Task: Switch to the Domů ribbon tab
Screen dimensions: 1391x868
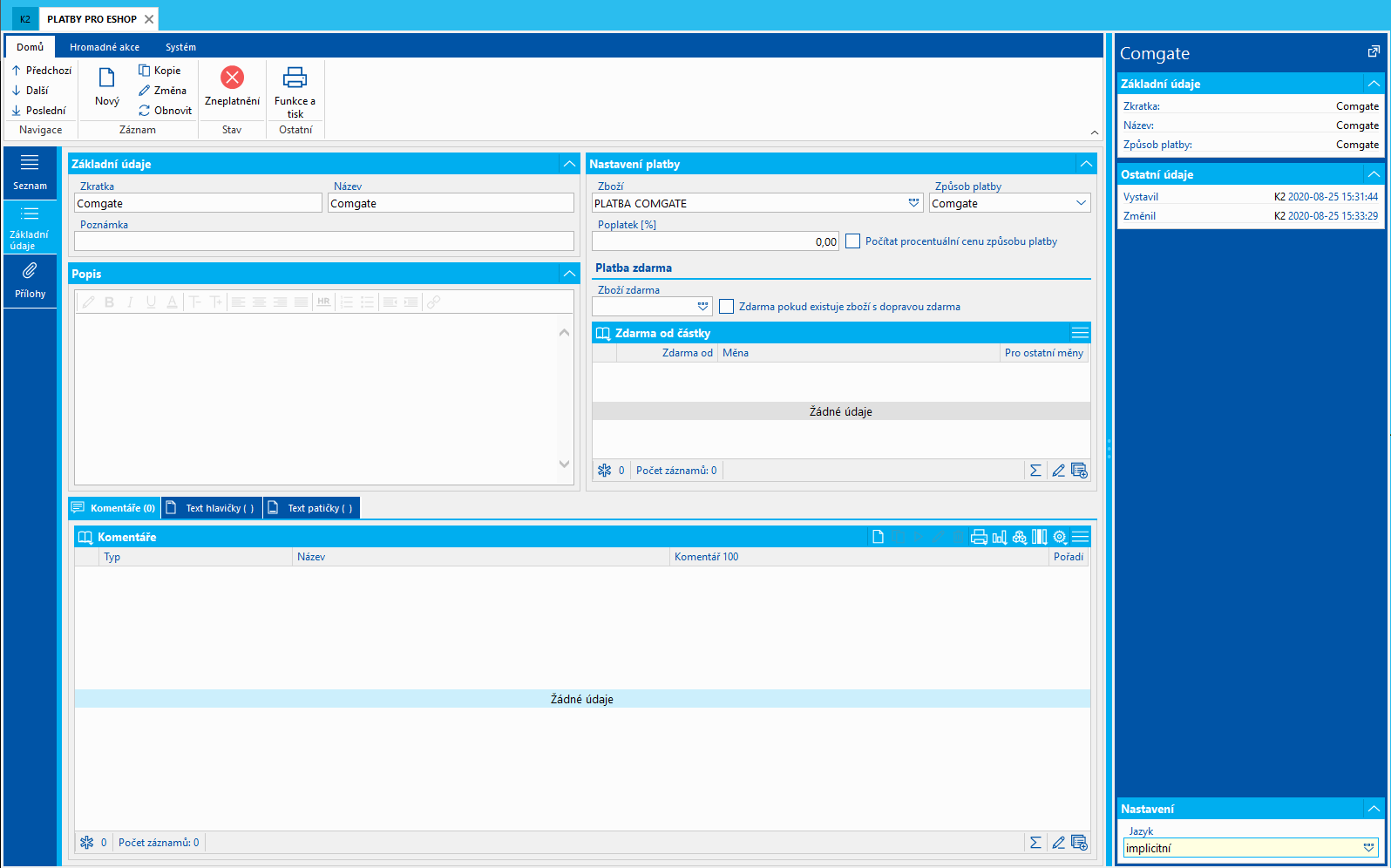Action: point(30,47)
